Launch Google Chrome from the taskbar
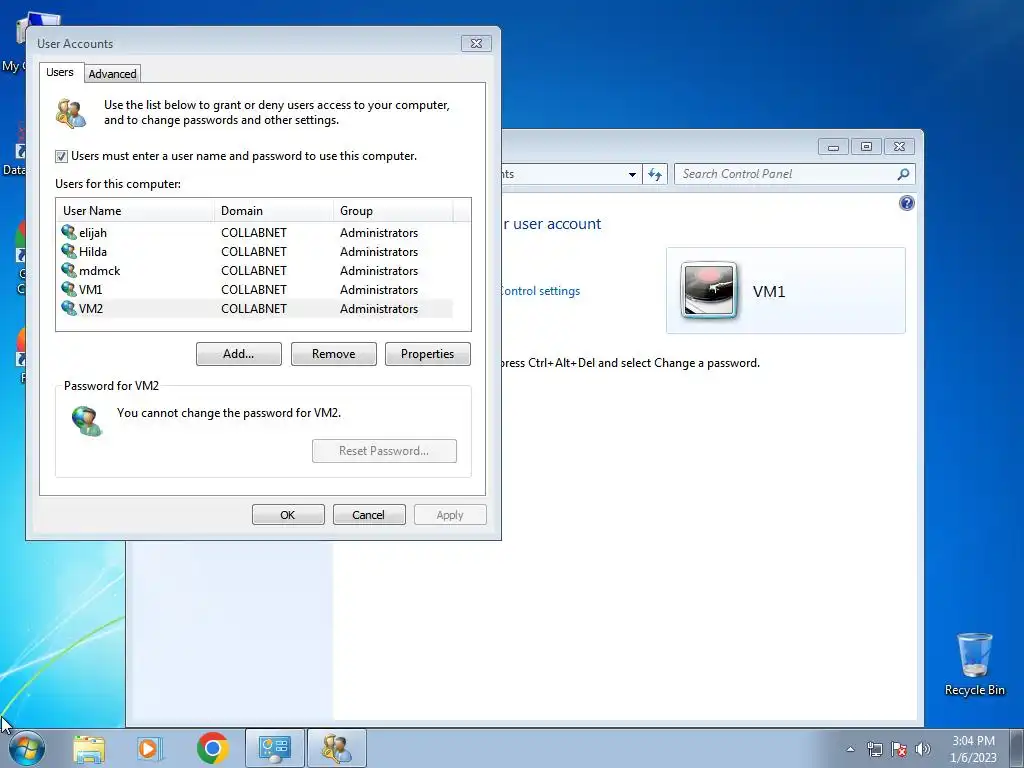The image size is (1024, 768). pyautogui.click(x=212, y=748)
